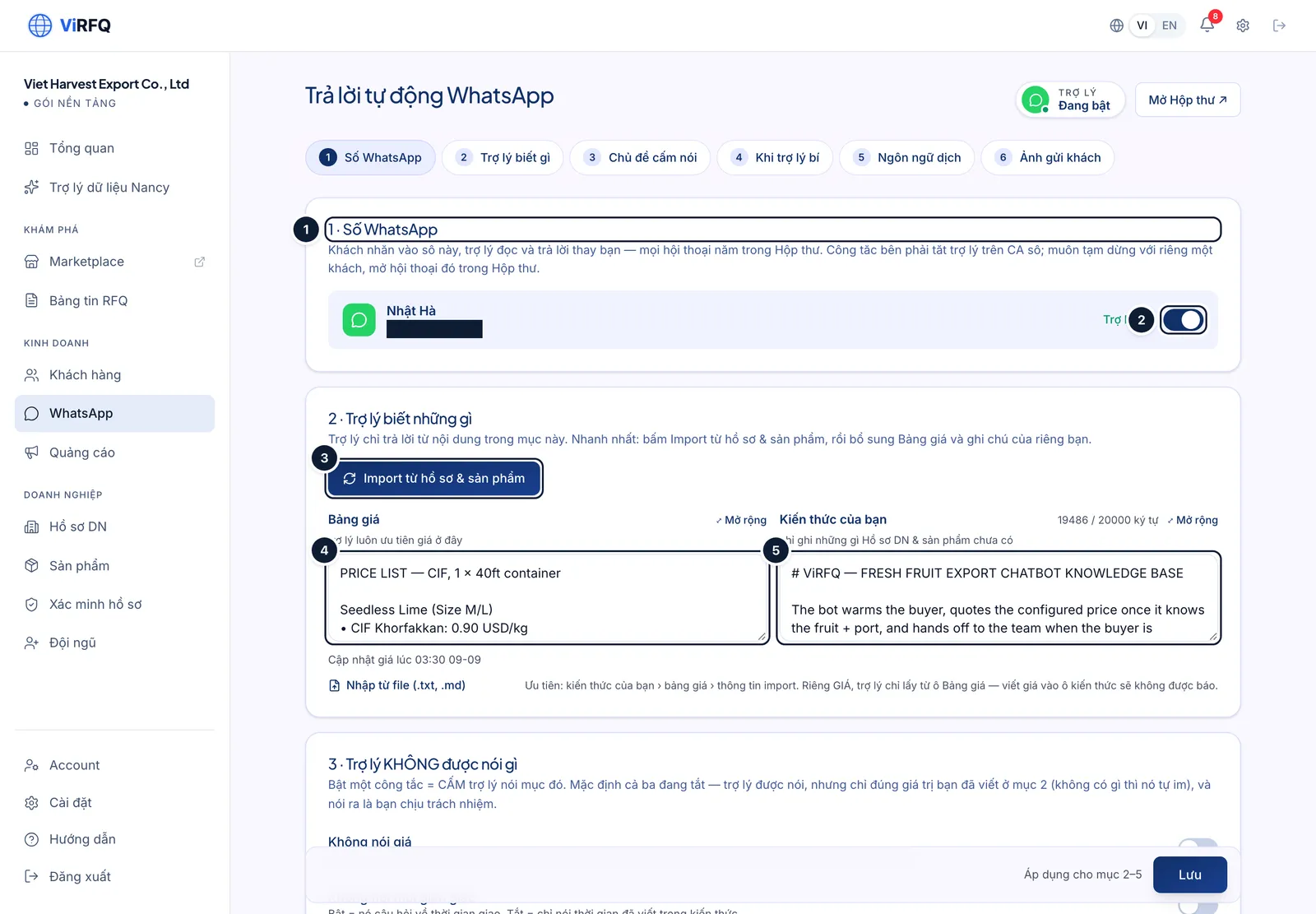Open Trợ lý dữ liệu Nancy

tap(114, 188)
